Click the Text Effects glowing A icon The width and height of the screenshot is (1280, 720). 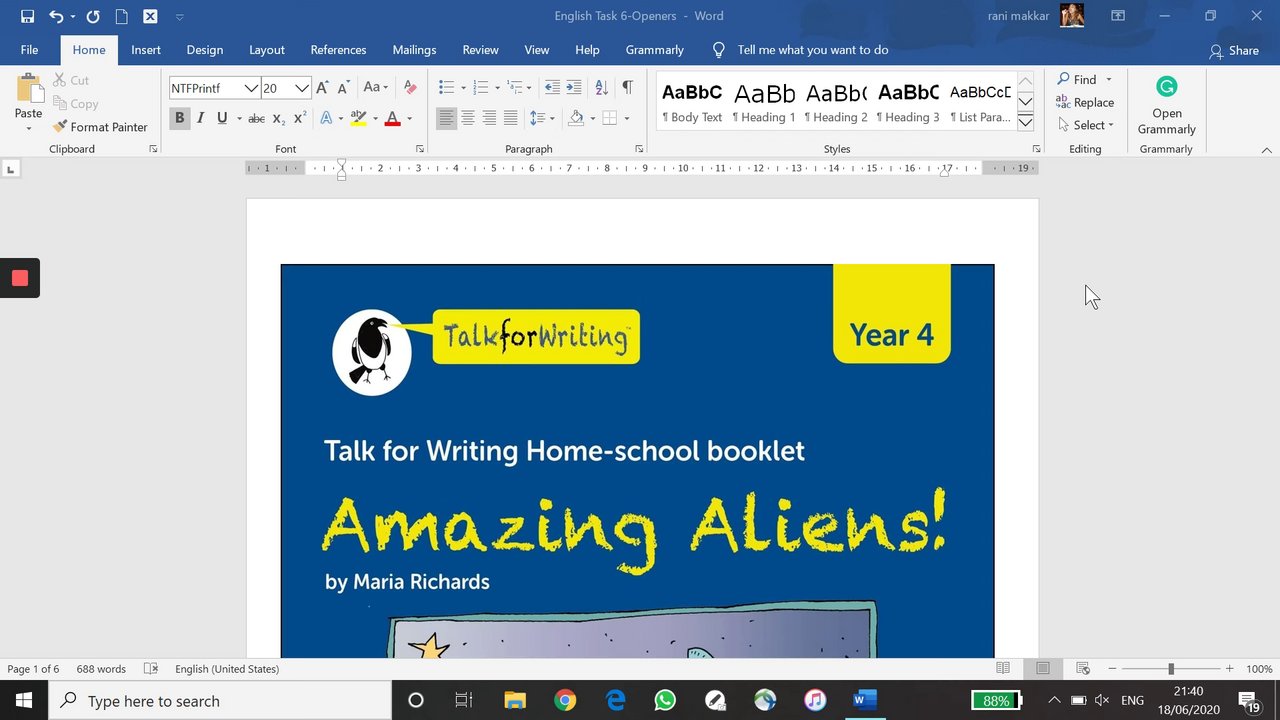326,118
